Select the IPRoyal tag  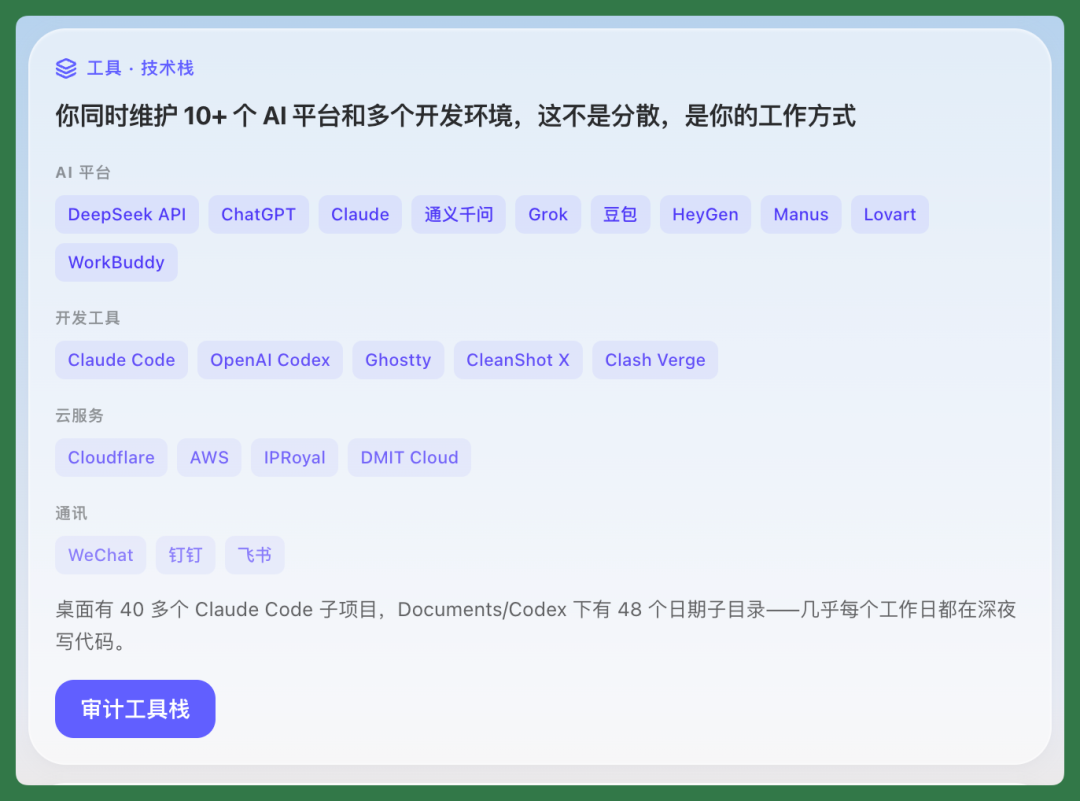pos(295,457)
